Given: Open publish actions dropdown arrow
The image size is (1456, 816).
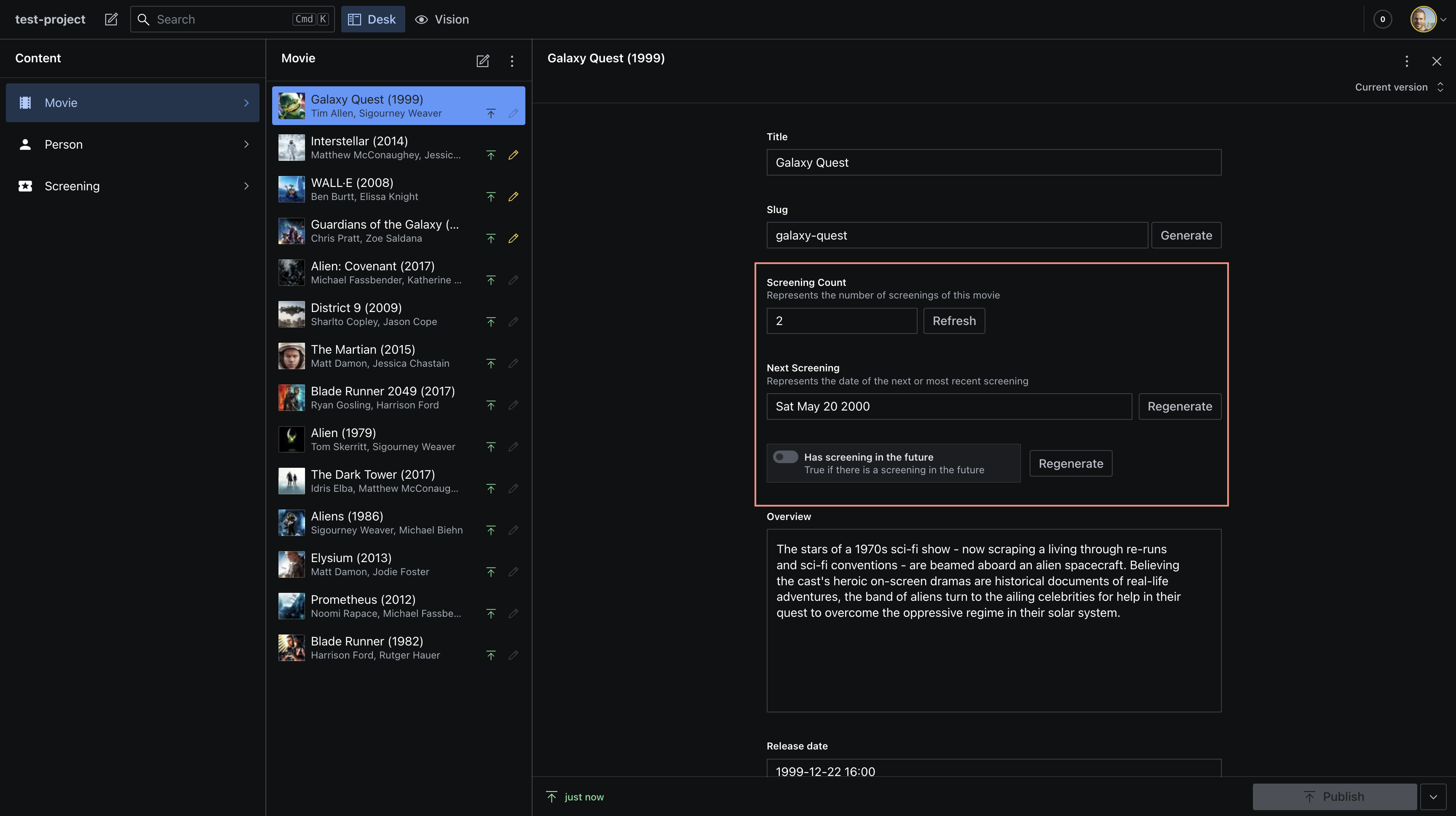Looking at the screenshot, I should pos(1433,797).
